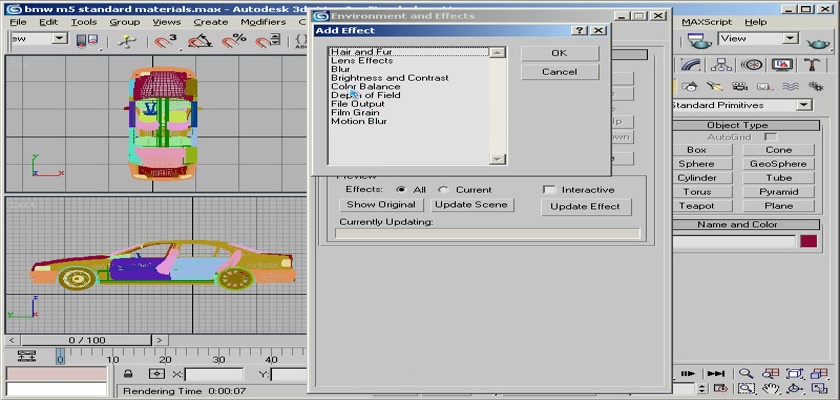Select Lens Effects in the list
This screenshot has height=400, width=840.
coord(362,61)
